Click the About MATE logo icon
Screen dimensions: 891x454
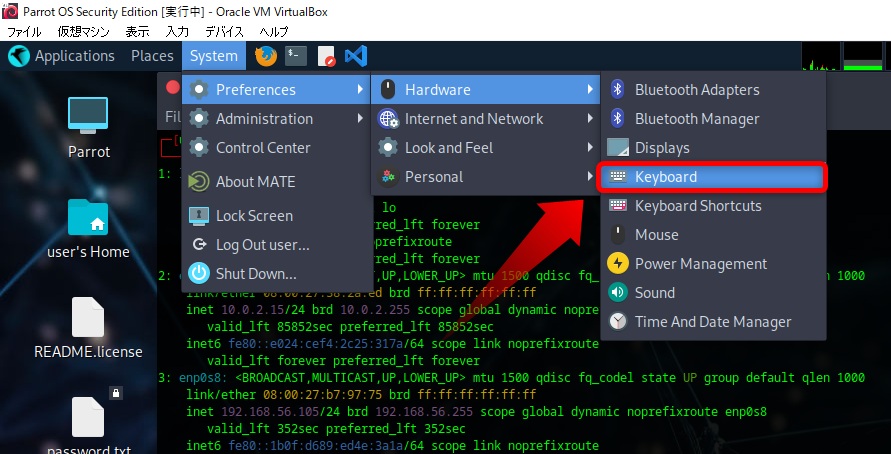(199, 181)
